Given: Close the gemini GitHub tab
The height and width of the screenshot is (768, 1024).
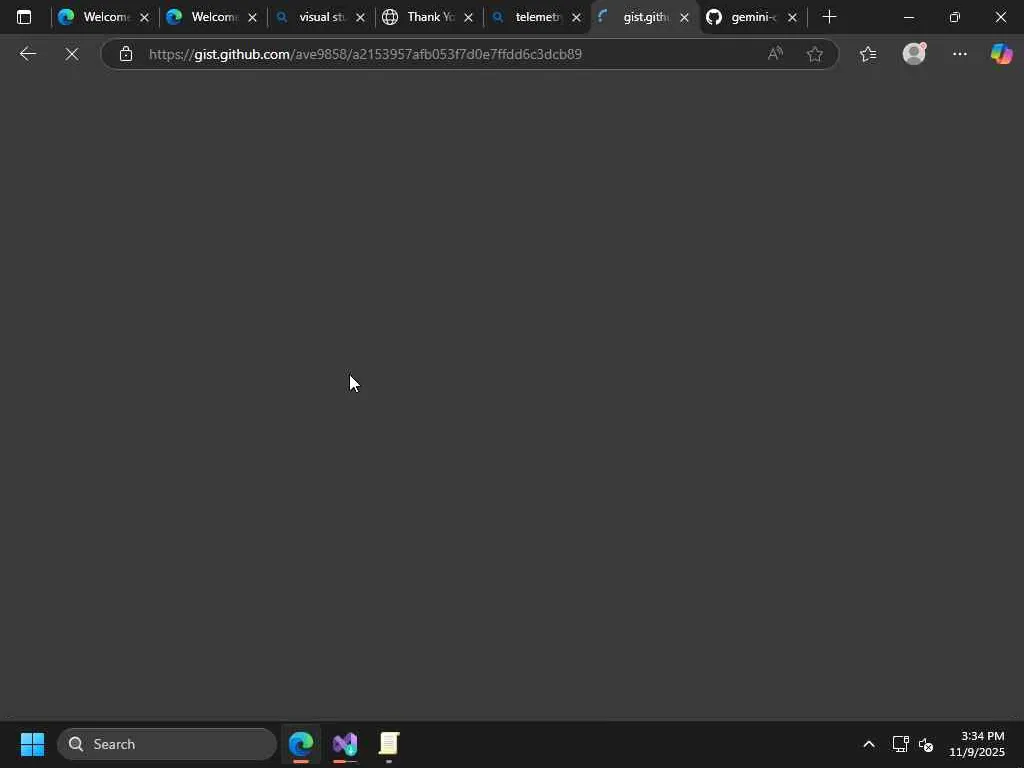Looking at the screenshot, I should [792, 18].
